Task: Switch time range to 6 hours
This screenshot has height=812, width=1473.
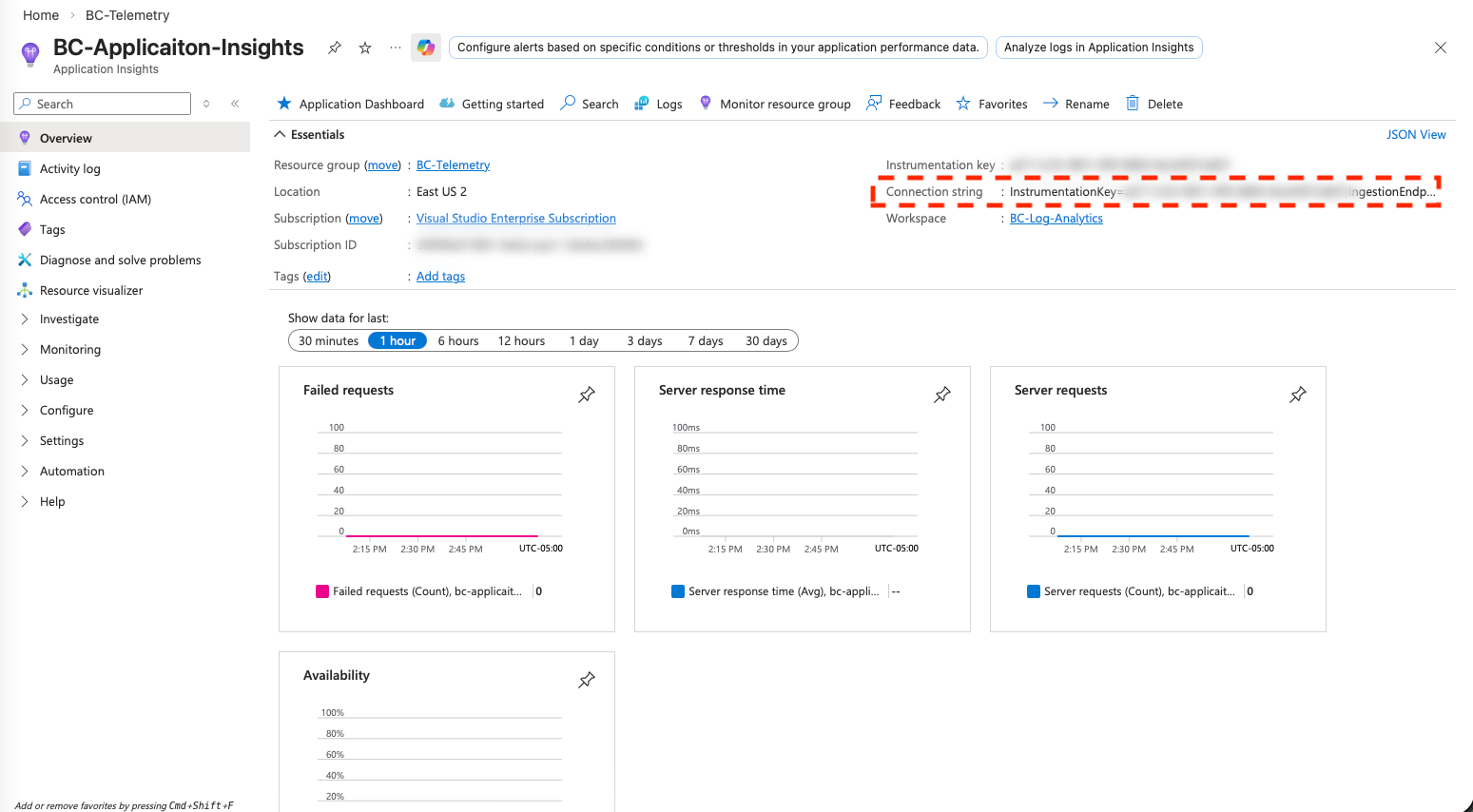Action: click(458, 340)
